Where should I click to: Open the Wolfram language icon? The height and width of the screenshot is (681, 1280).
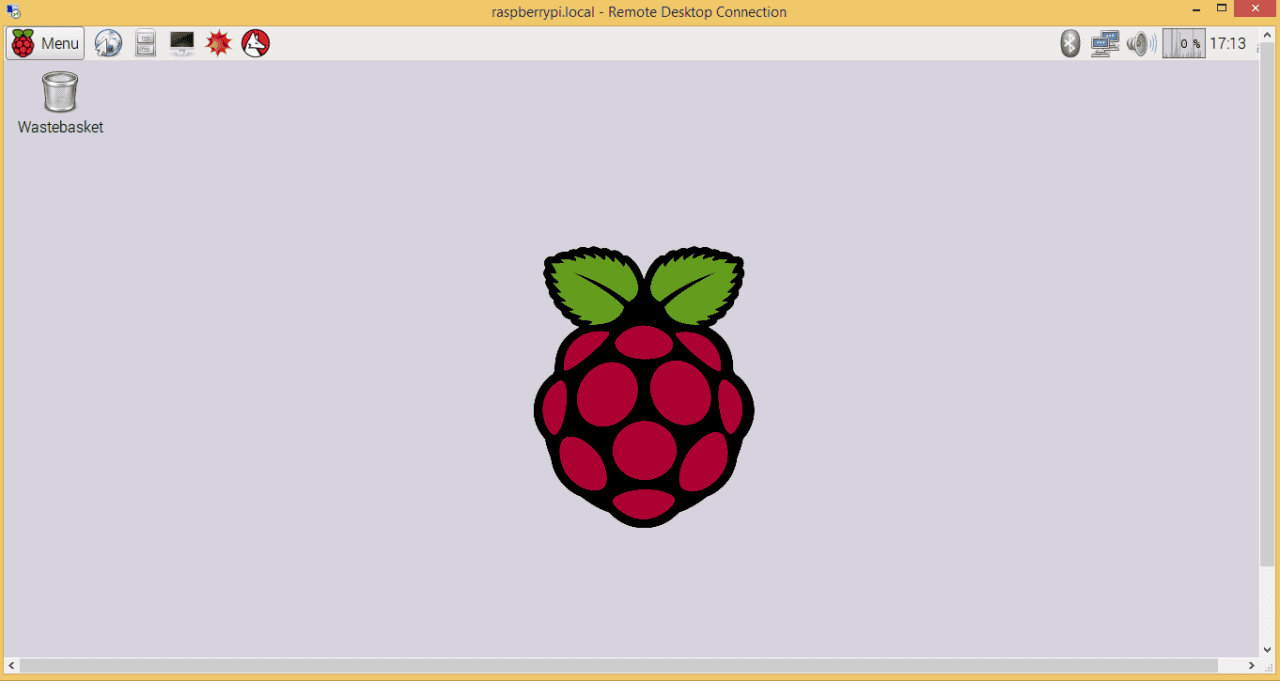coord(255,43)
